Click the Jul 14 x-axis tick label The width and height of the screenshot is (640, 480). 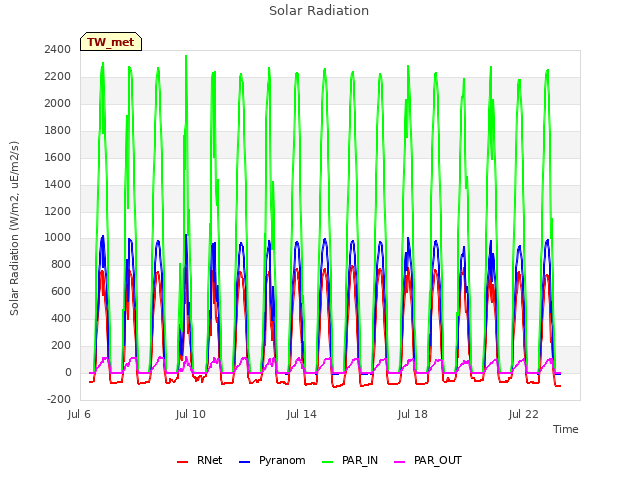302,414
